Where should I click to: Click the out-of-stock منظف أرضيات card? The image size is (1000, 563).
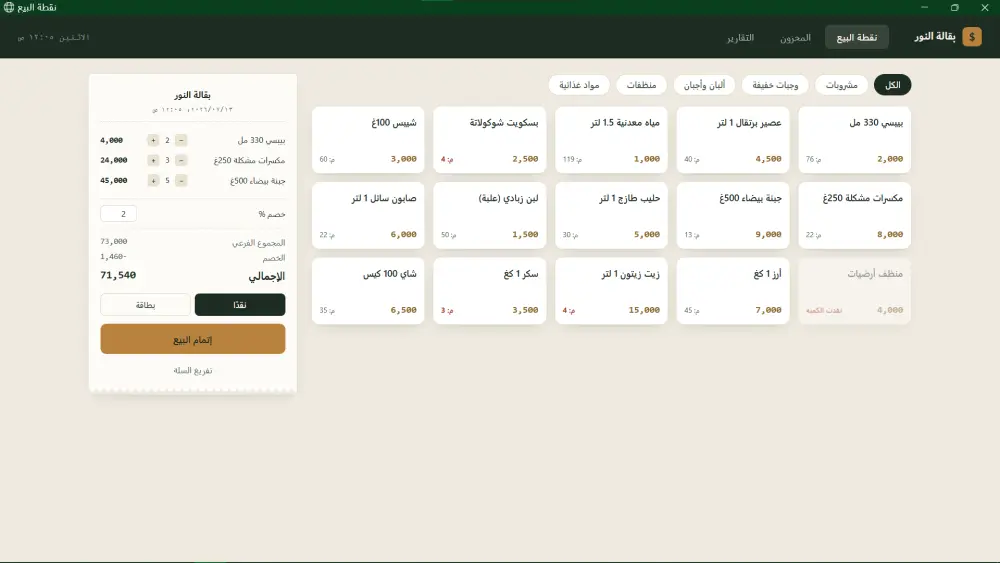855,291
